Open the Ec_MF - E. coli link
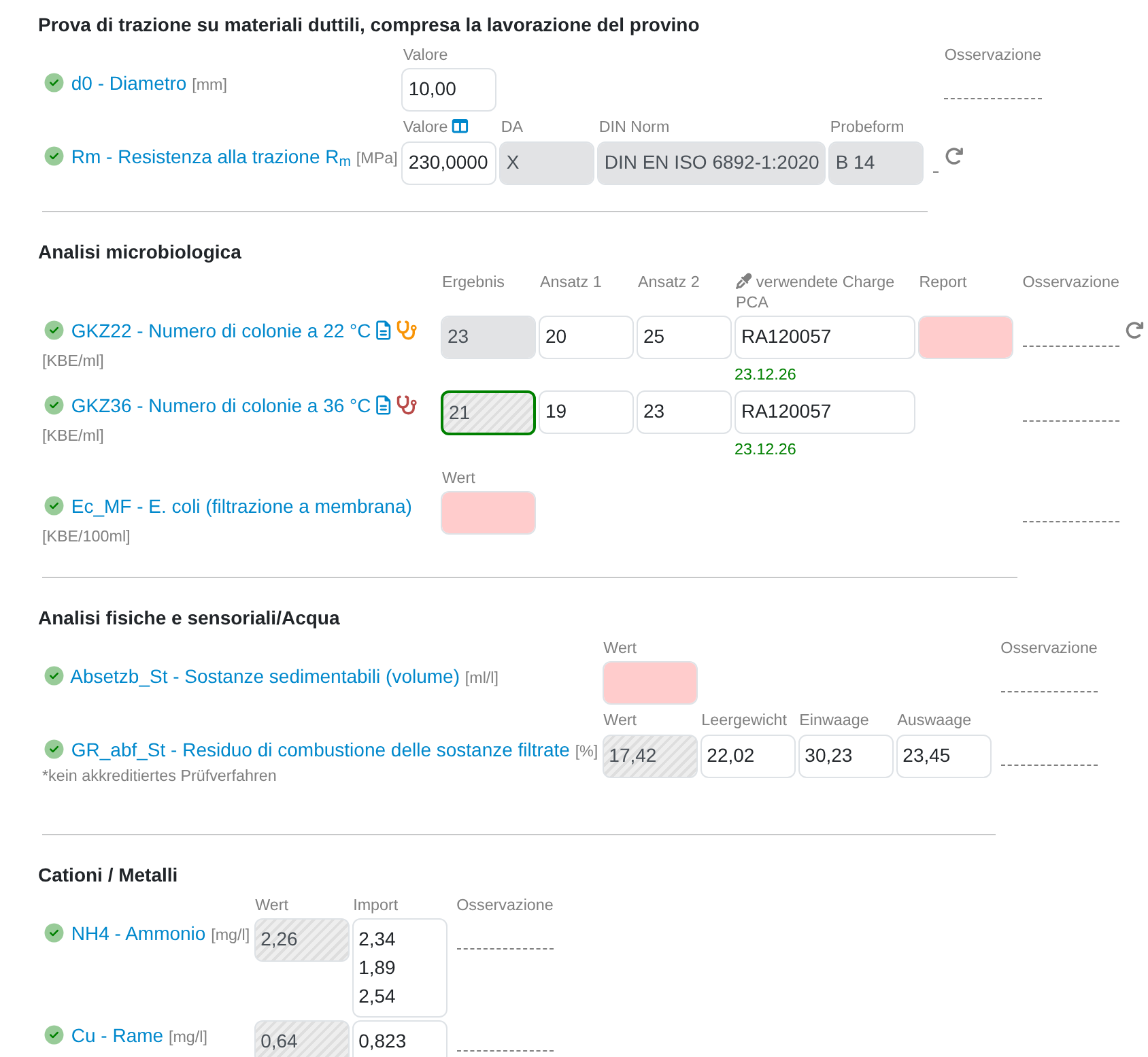Screen dimensions: 1148x1057 [x=241, y=507]
